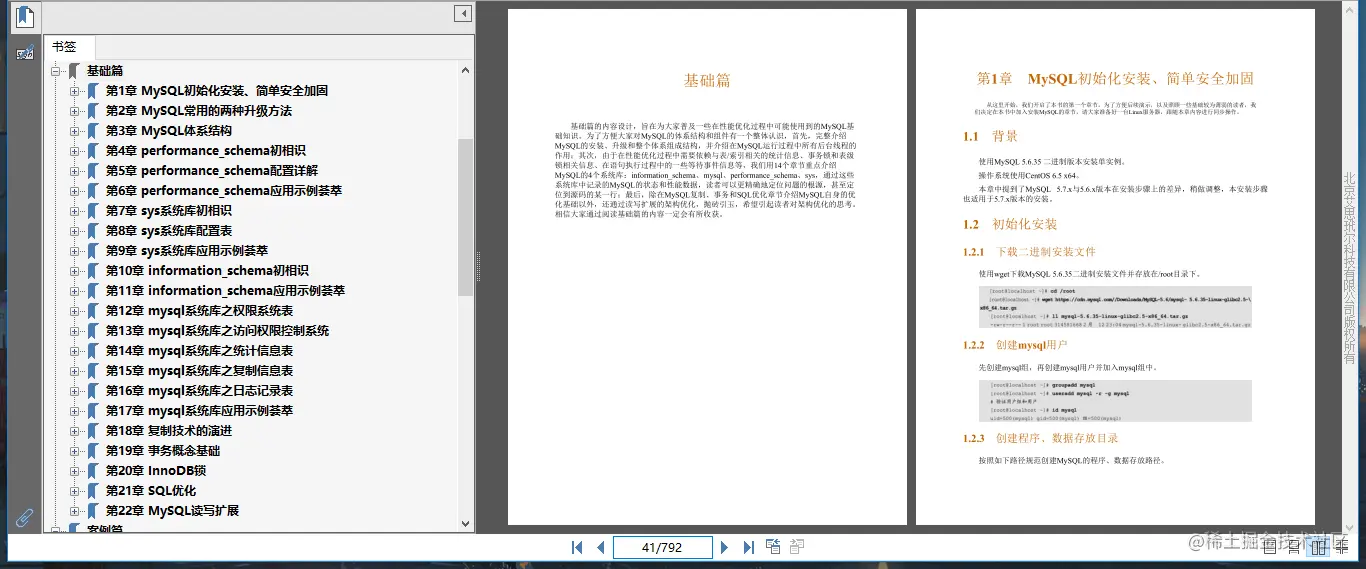The image size is (1366, 569).
Task: Open bookmark 第17章 mysql系统库应用示例荟萃
Action: tap(200, 411)
